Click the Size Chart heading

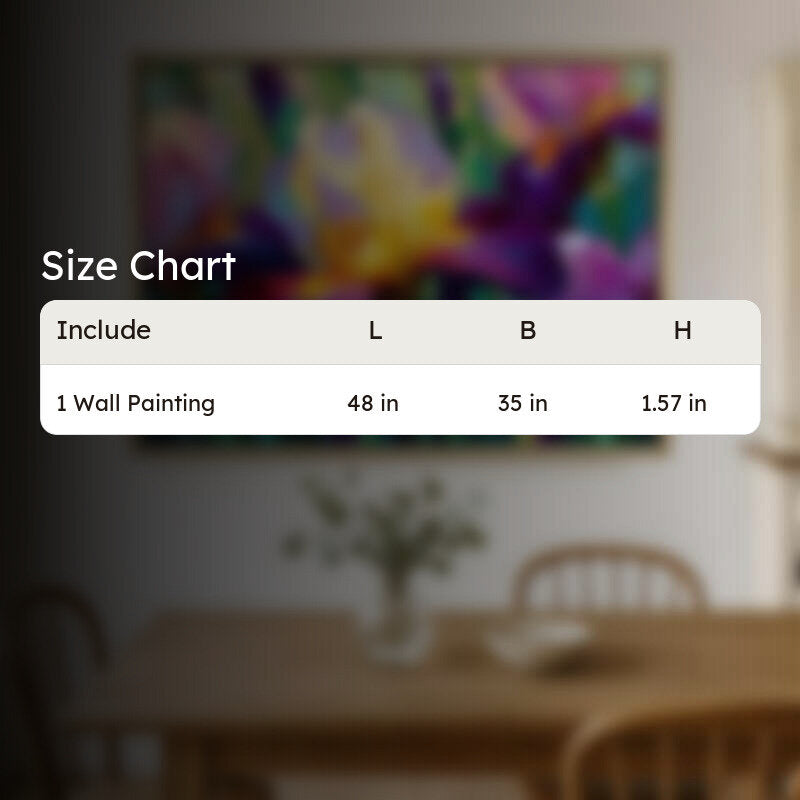point(138,266)
